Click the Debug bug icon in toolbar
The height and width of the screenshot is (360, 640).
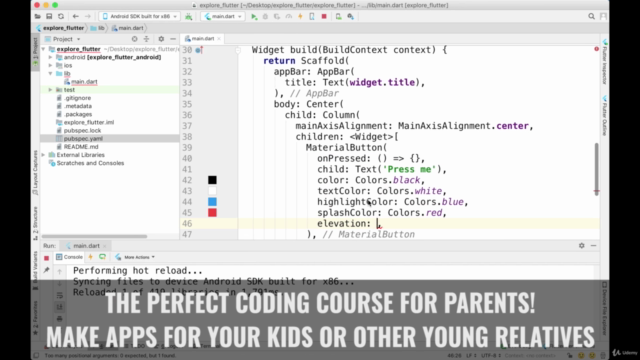click(x=265, y=16)
